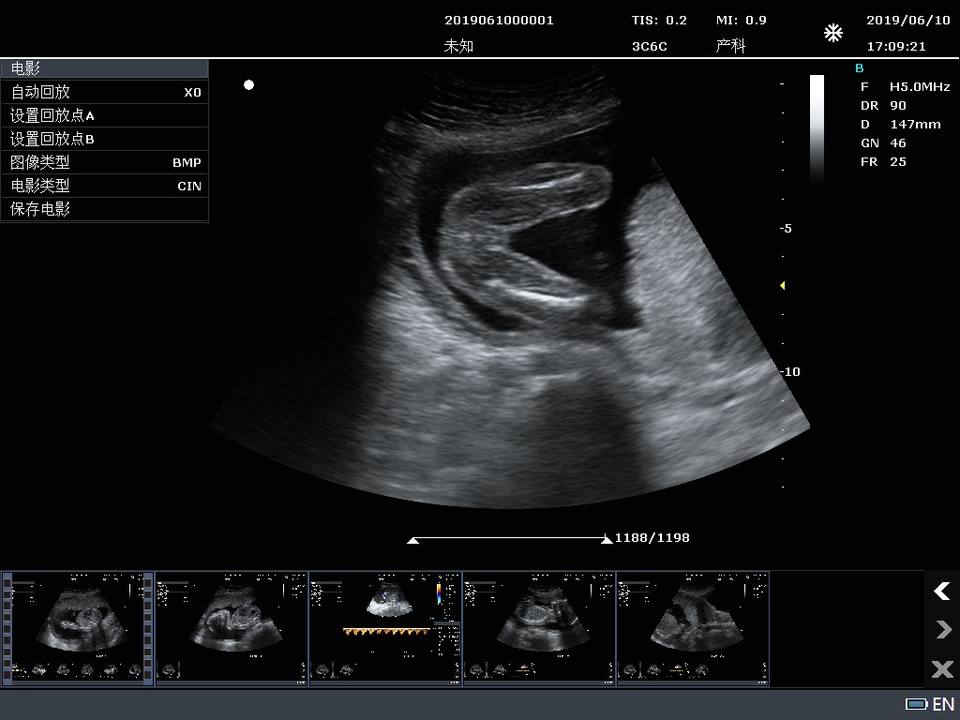Click probe model 3C6C label
Viewport: 960px width, 720px height.
[650, 46]
